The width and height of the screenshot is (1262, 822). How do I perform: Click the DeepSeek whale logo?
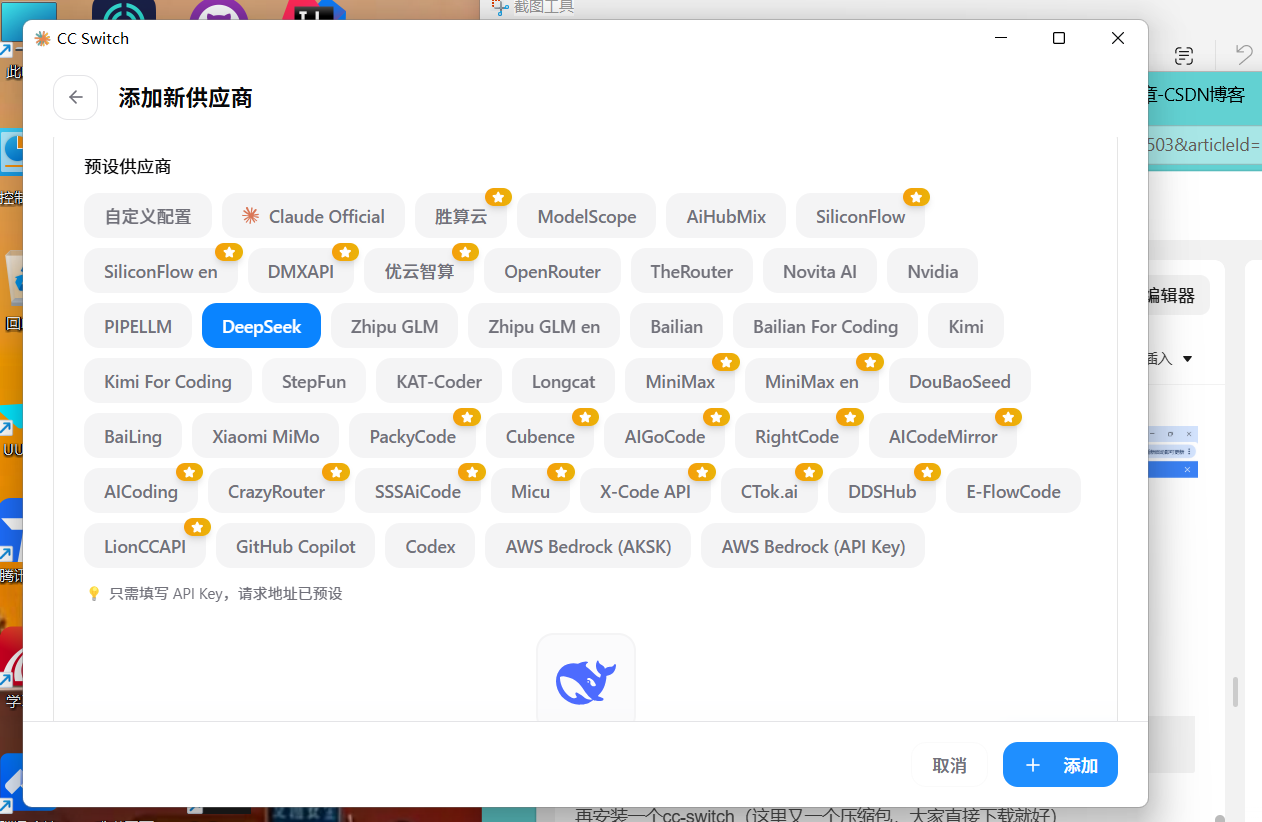586,682
